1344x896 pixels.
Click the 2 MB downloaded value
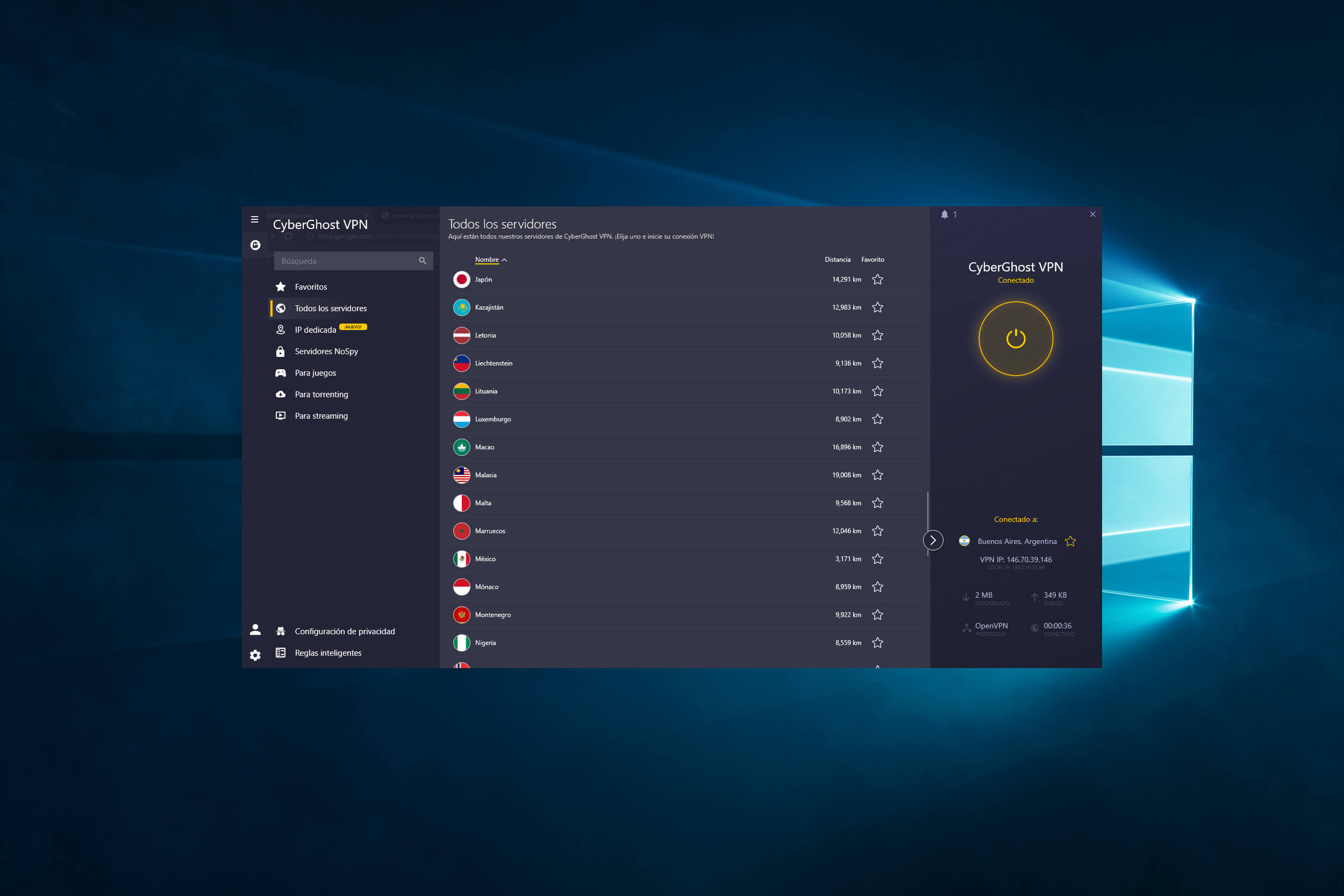click(x=984, y=596)
